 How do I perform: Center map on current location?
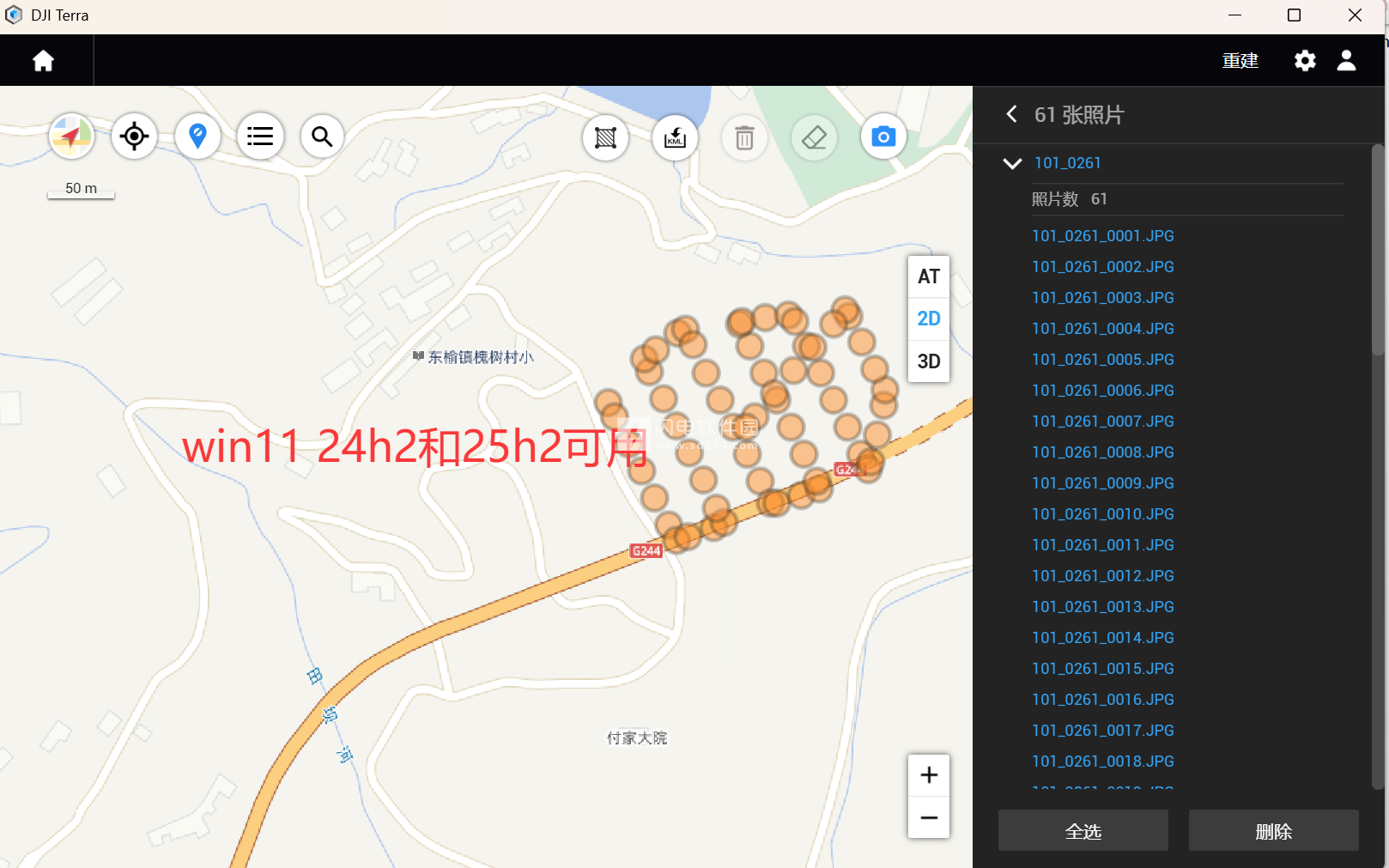click(x=134, y=137)
